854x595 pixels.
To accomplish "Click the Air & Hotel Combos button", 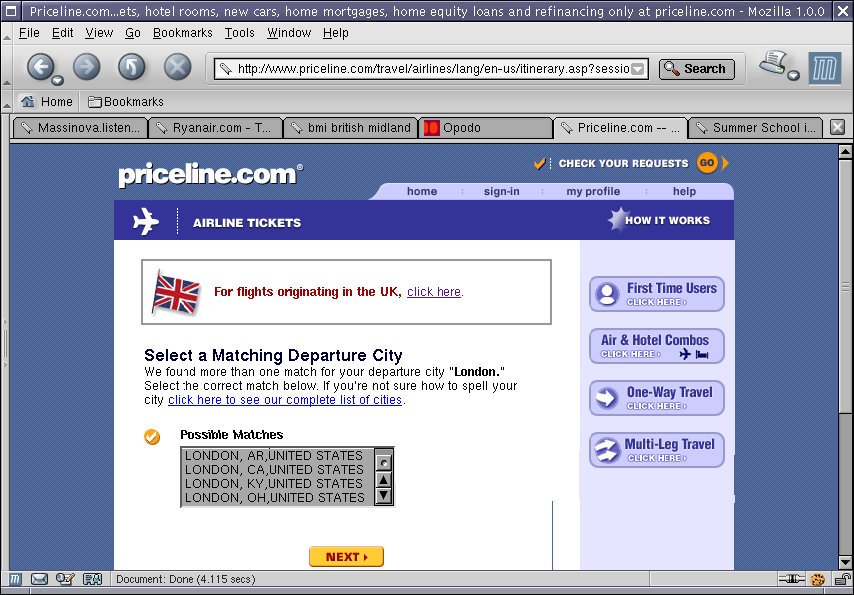I will click(657, 346).
